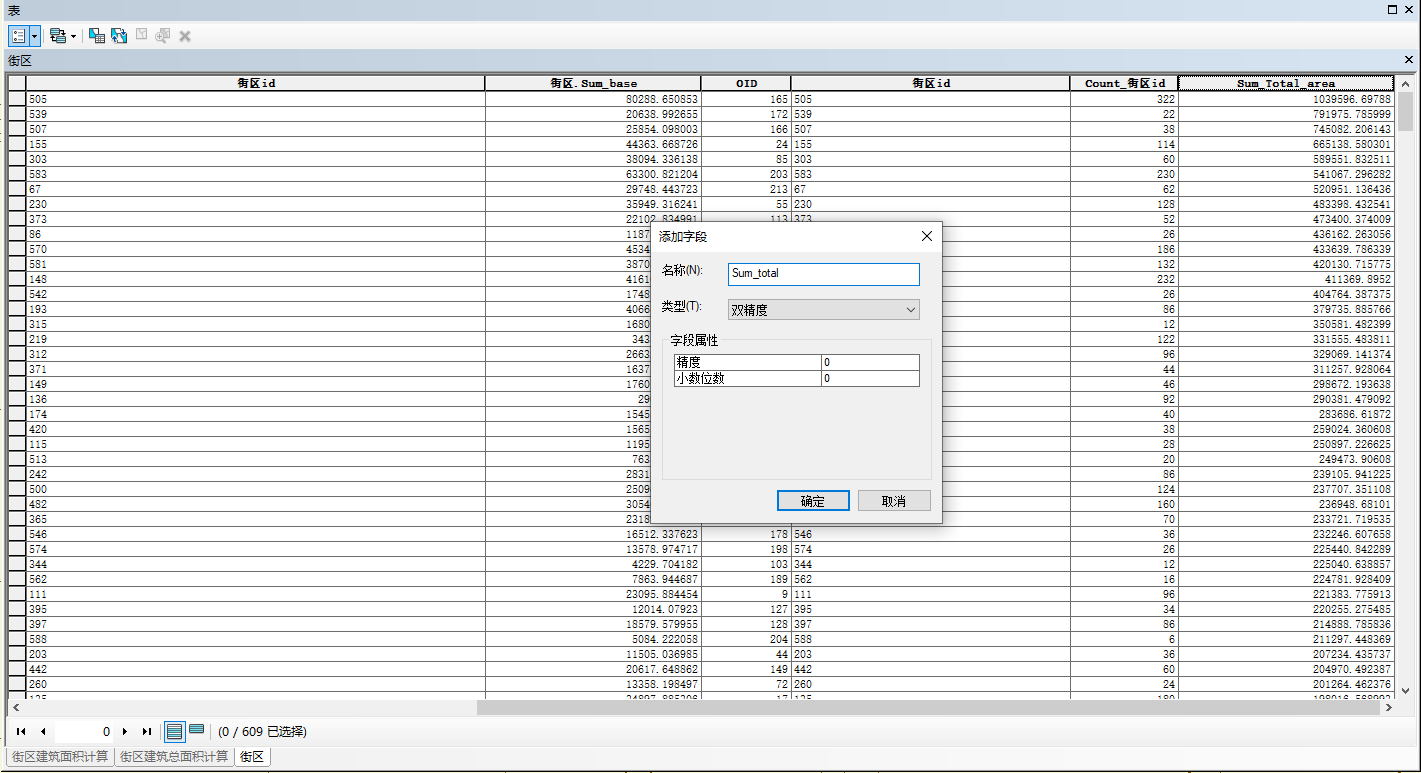The height and width of the screenshot is (773, 1421).
Task: Go to the first record
Action: pos(21,732)
